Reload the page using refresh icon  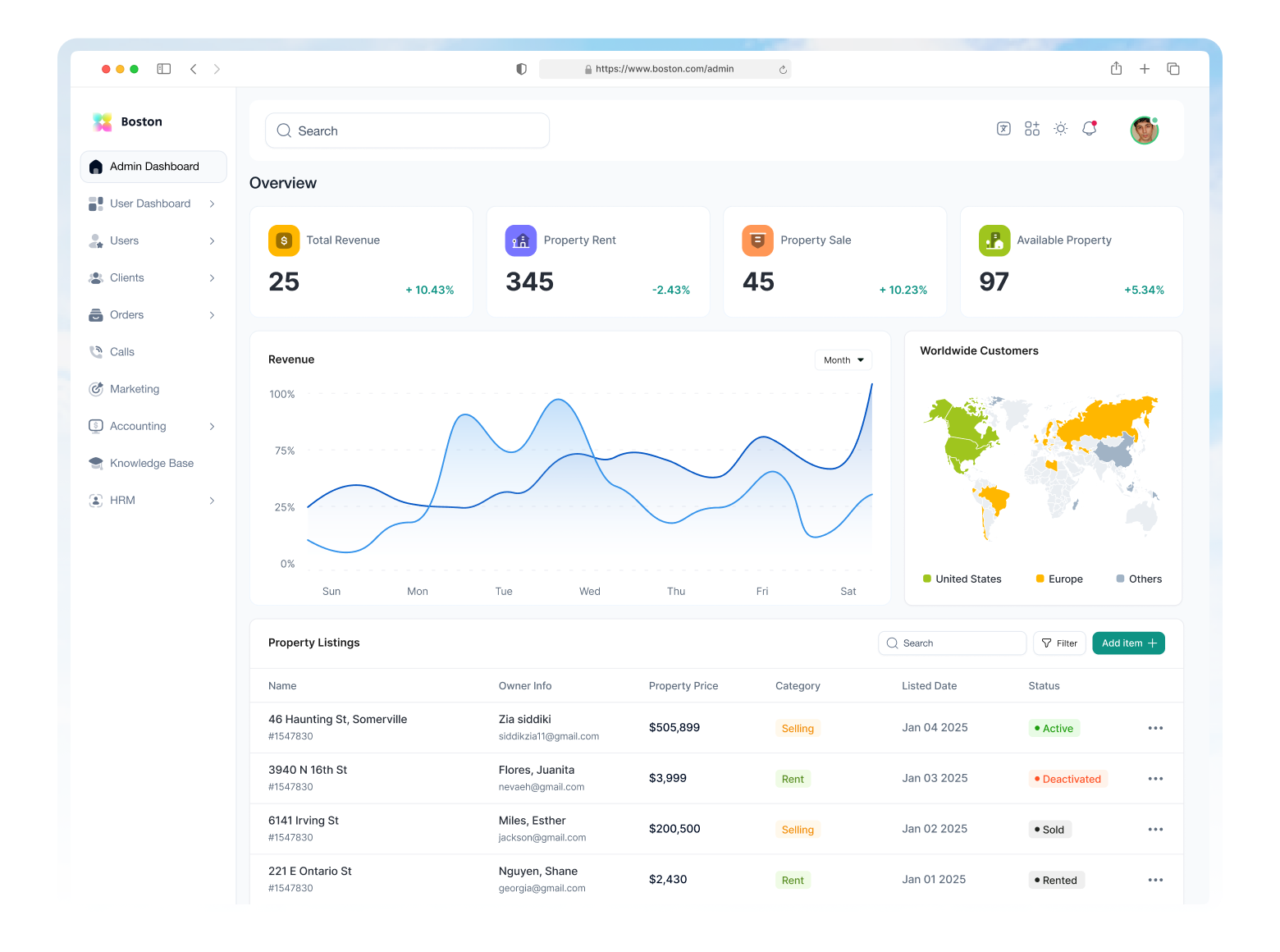(x=783, y=70)
